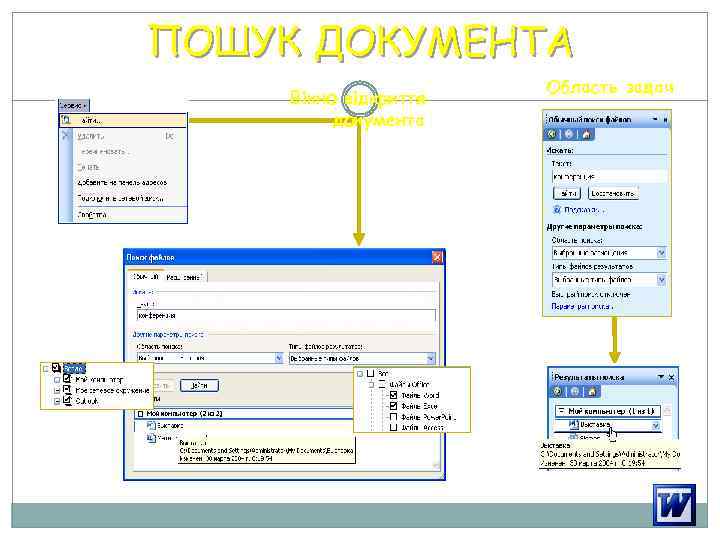Click the help icon beside Подсказка
This screenshot has width=720, height=540.
[557, 210]
